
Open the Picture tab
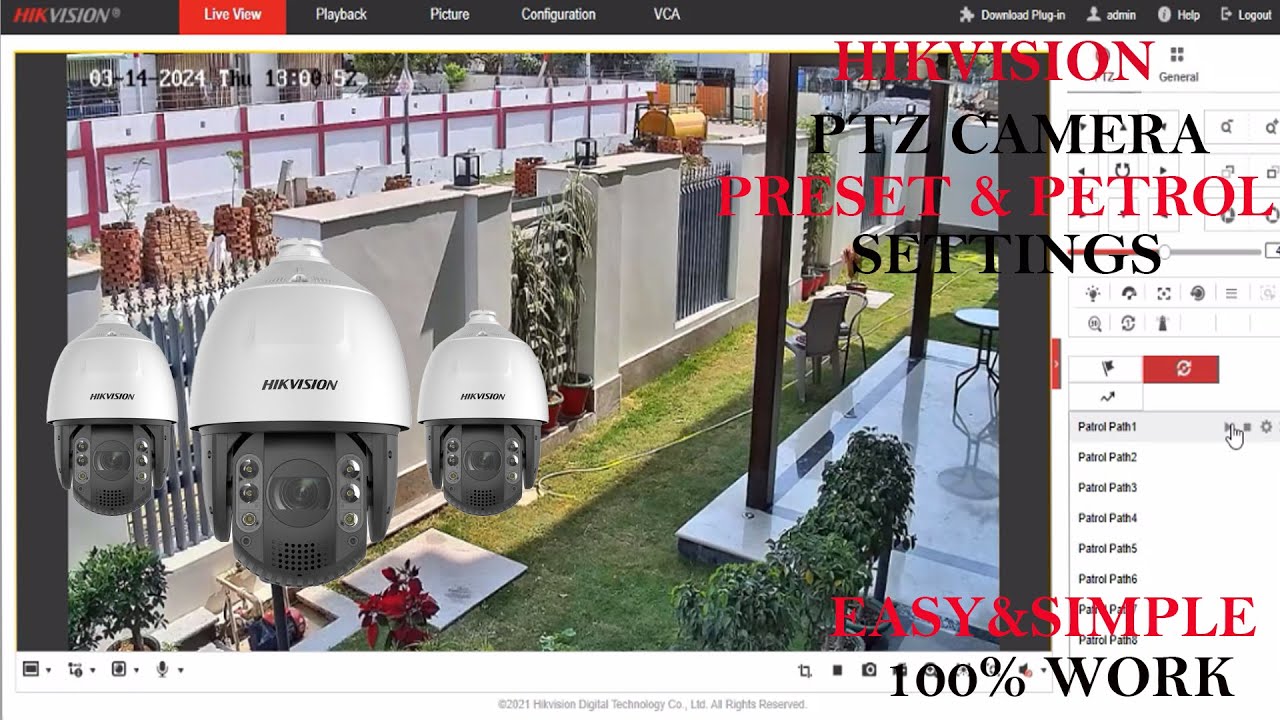(449, 15)
